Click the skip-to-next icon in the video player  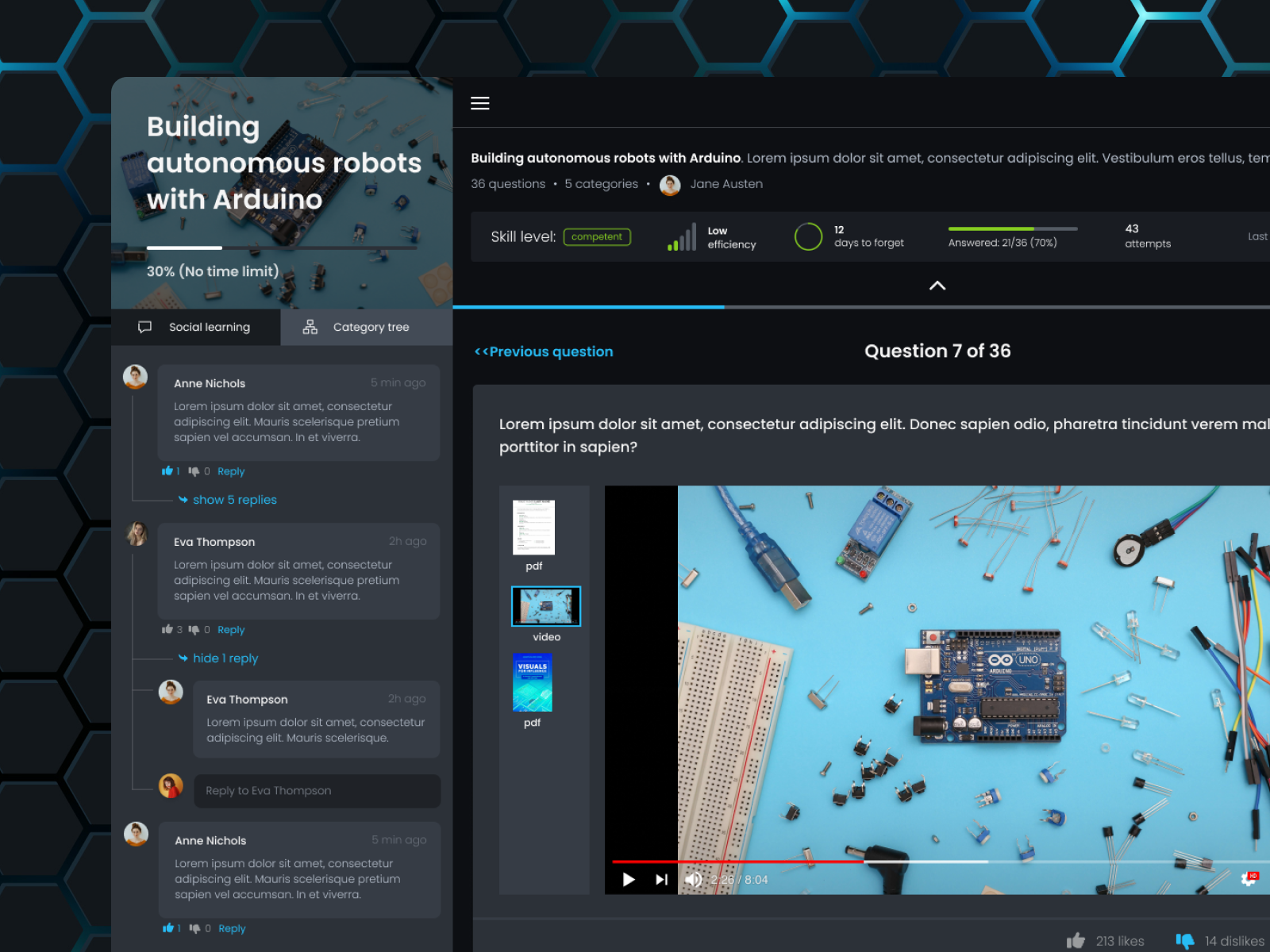[660, 879]
